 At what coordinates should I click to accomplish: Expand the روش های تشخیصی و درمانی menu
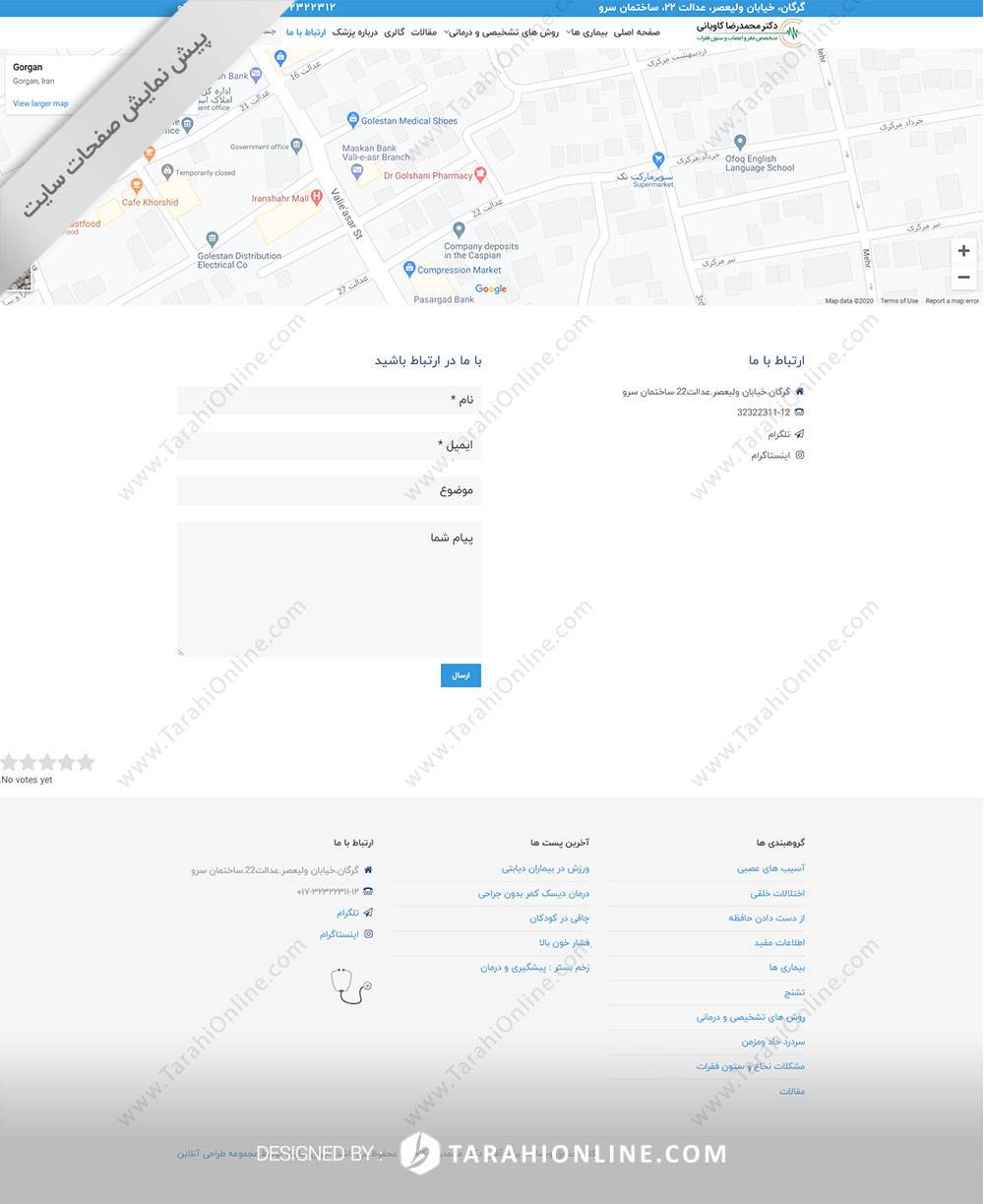tap(502, 32)
